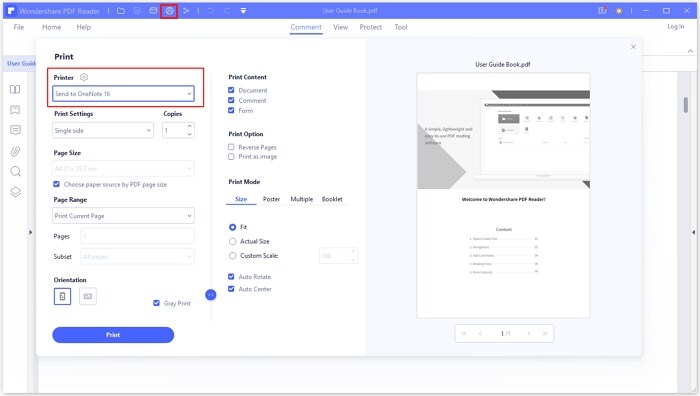
Task: Open the layers panel in left sidebar
Action: pyautogui.click(x=15, y=192)
